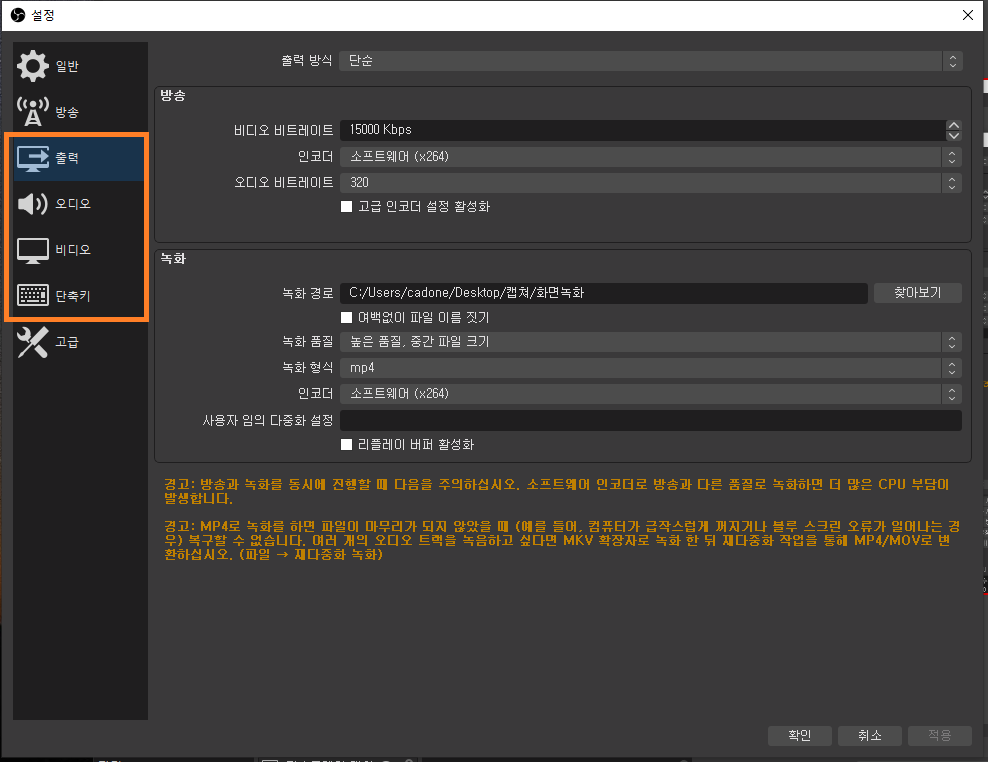Open 녹화 형식 dropdown showing mp4

[651, 367]
